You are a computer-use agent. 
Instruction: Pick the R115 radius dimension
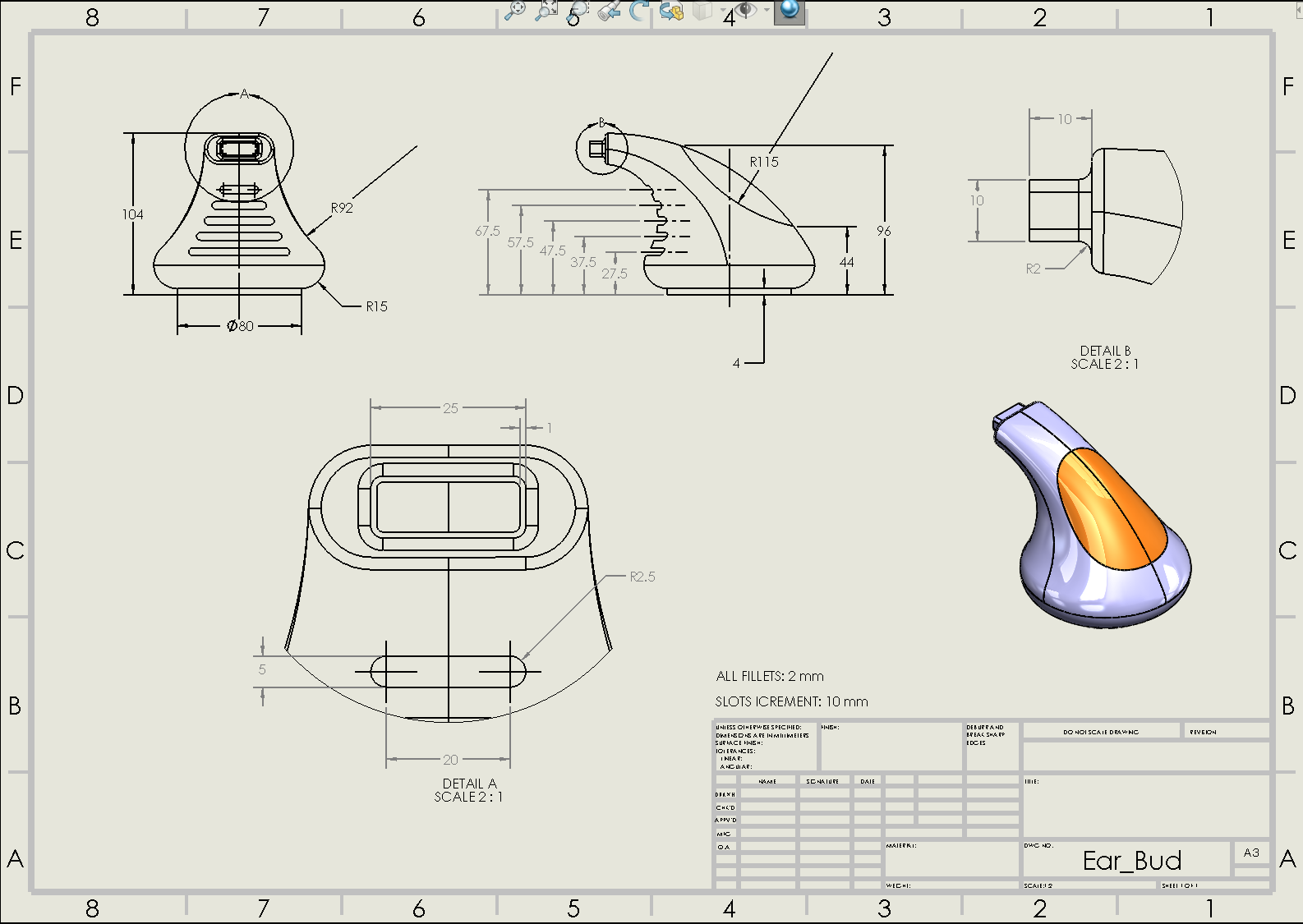[x=763, y=162]
